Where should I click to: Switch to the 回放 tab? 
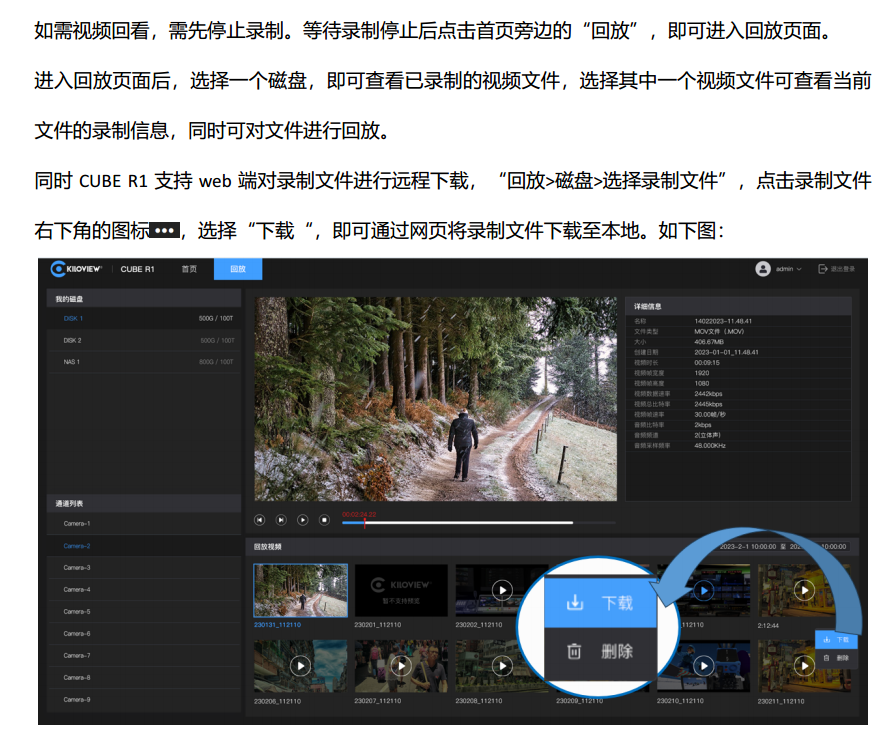point(238,269)
